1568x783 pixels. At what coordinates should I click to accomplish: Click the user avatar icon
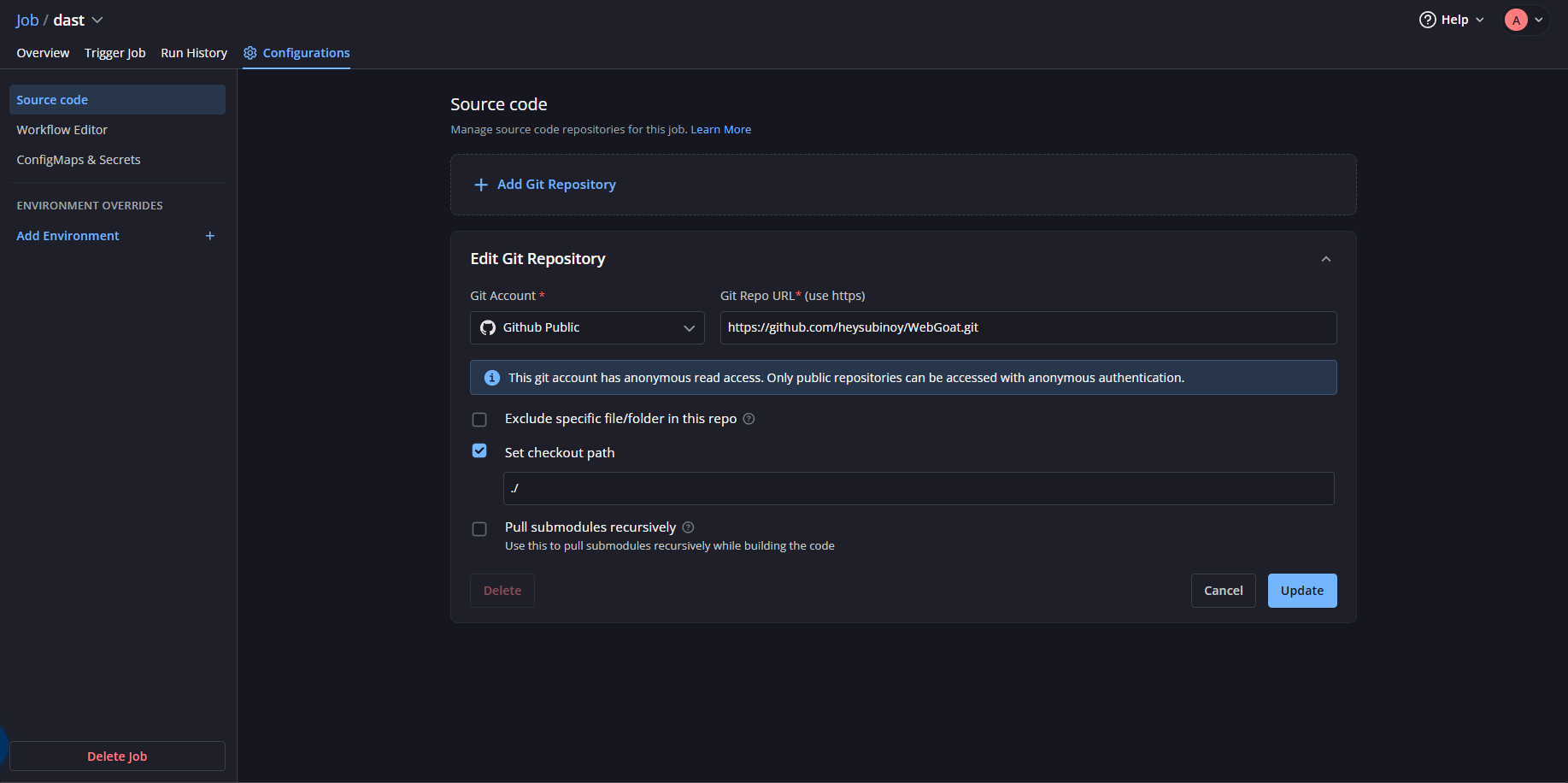(x=1516, y=21)
